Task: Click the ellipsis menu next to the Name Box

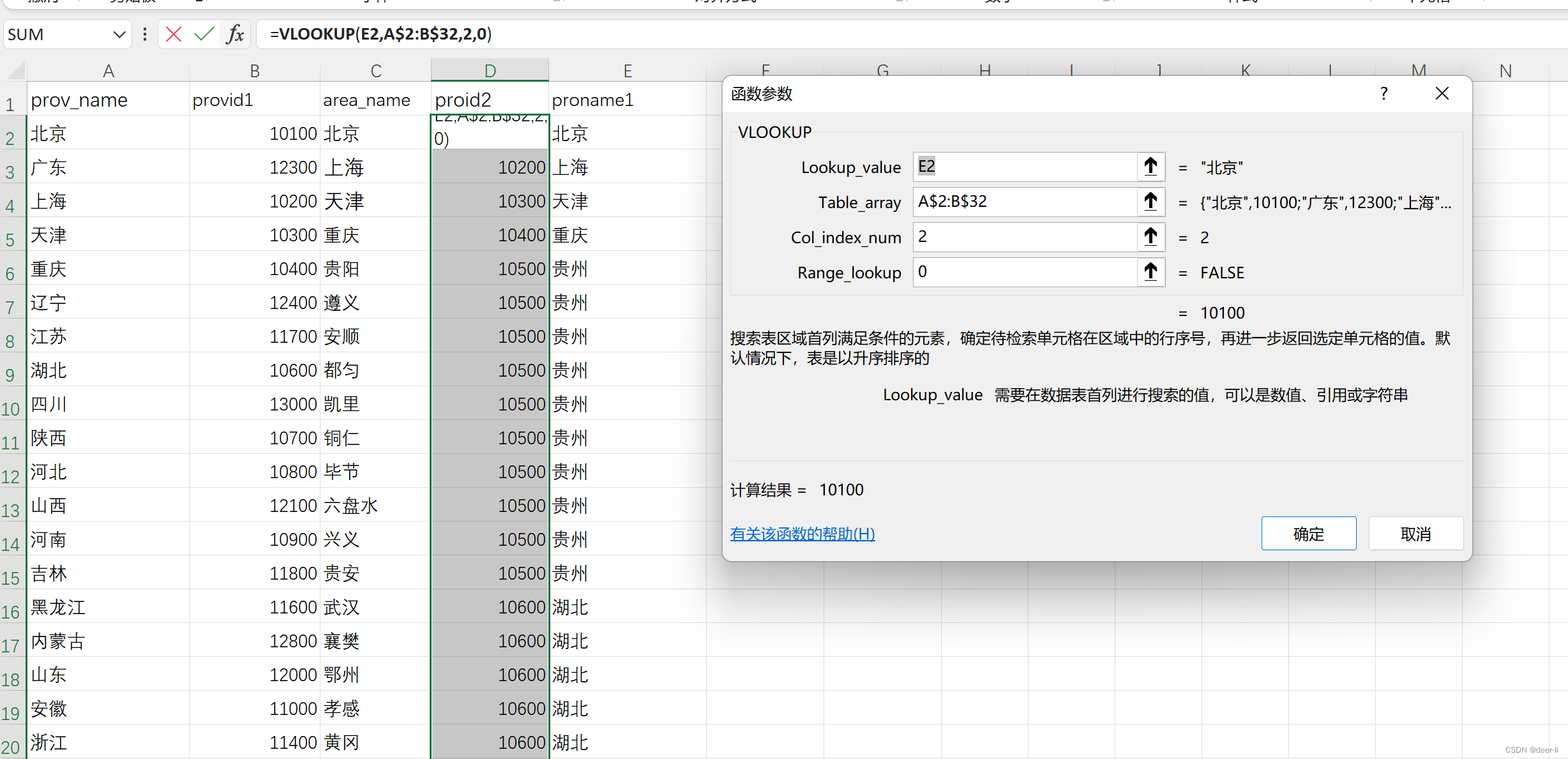Action: tap(144, 34)
